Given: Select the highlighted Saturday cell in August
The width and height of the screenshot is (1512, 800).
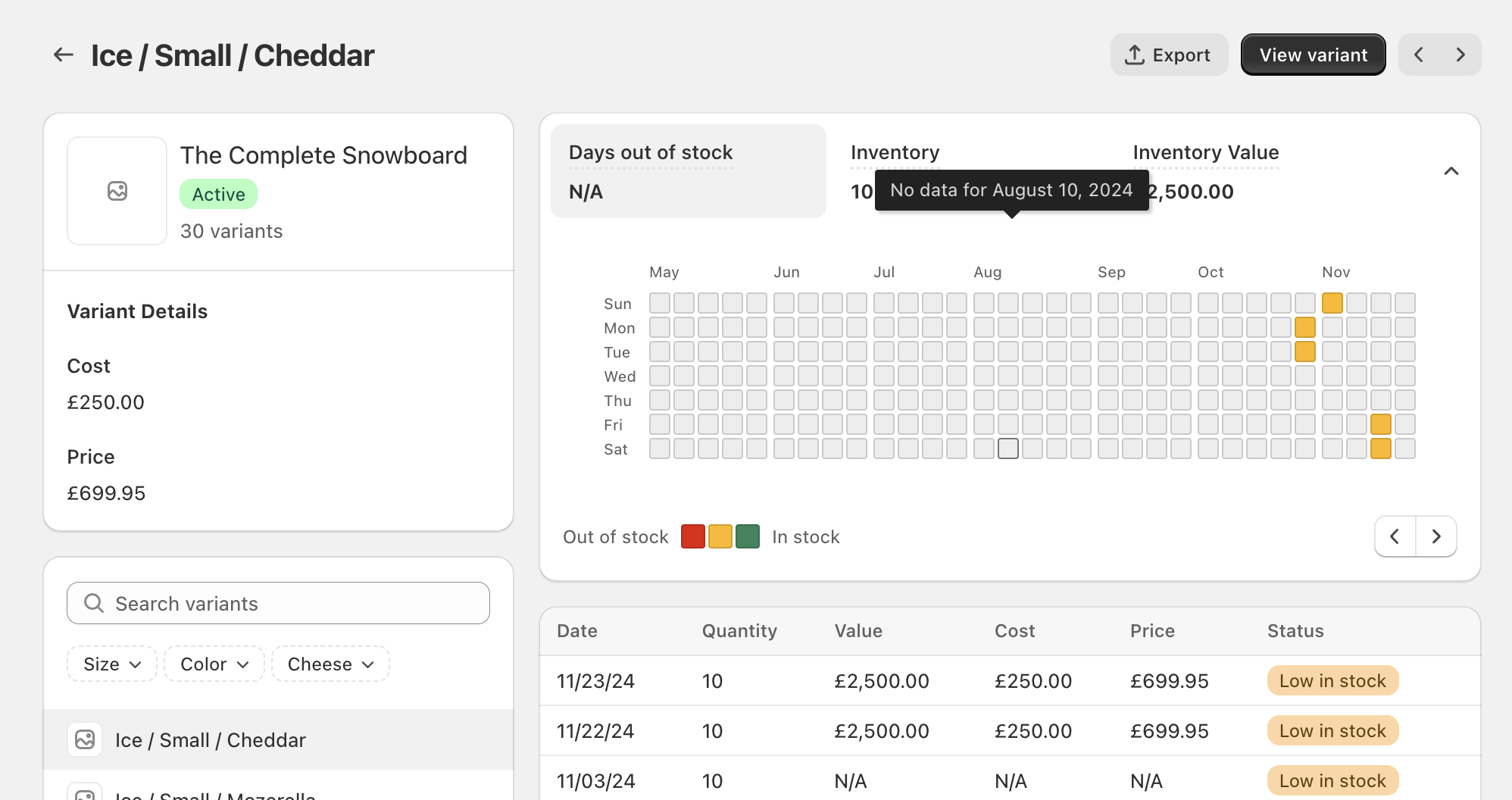Looking at the screenshot, I should point(1008,448).
